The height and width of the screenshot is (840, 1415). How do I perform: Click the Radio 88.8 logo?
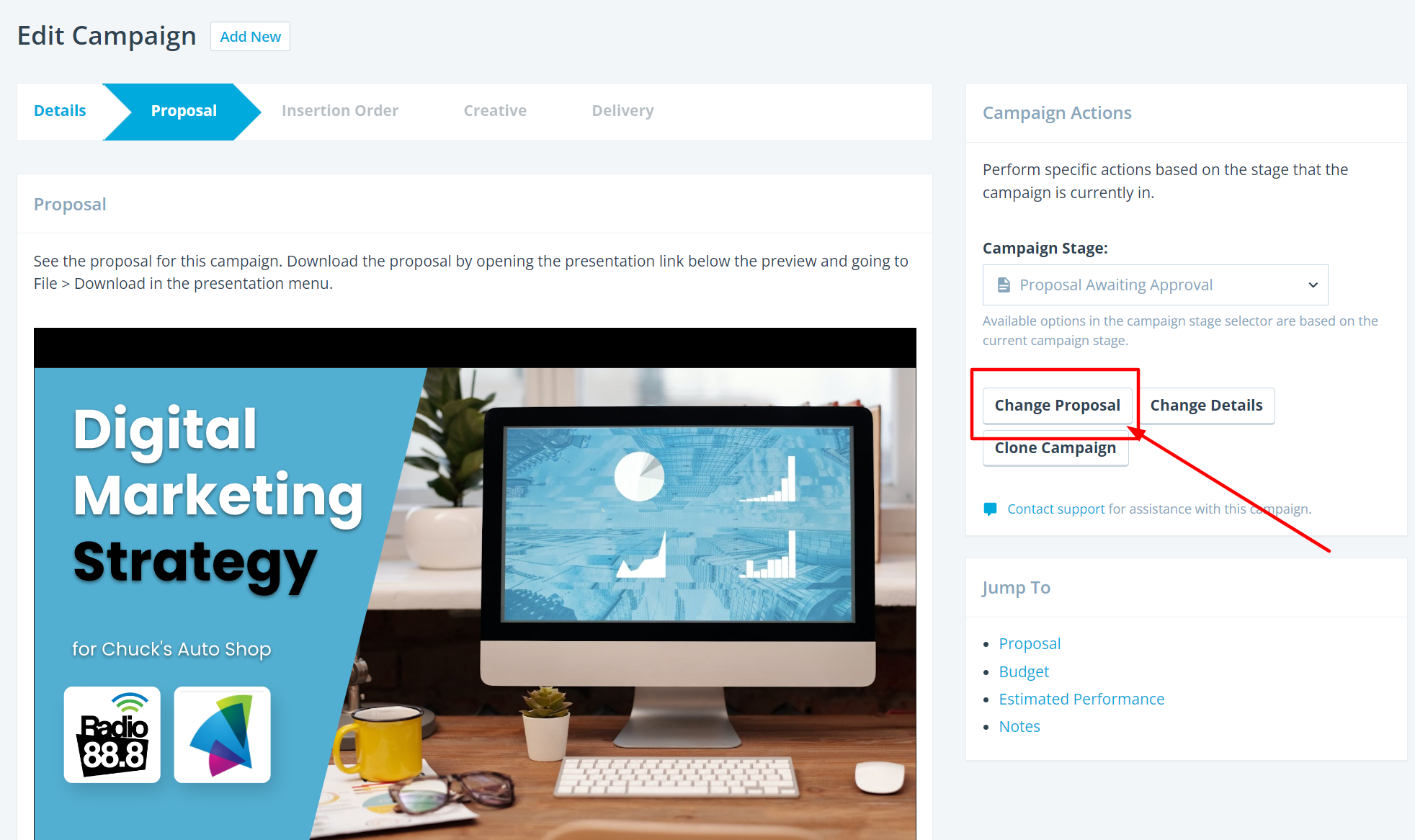112,735
